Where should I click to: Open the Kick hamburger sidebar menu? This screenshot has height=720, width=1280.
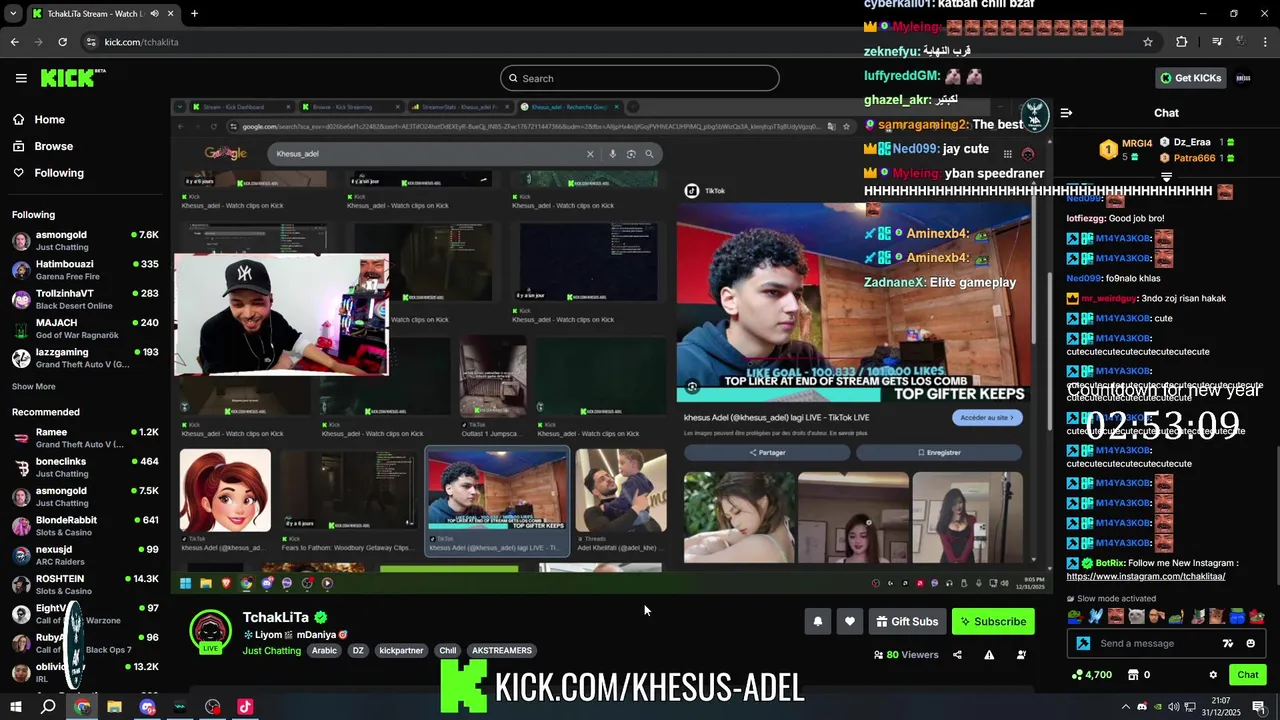tap(21, 78)
